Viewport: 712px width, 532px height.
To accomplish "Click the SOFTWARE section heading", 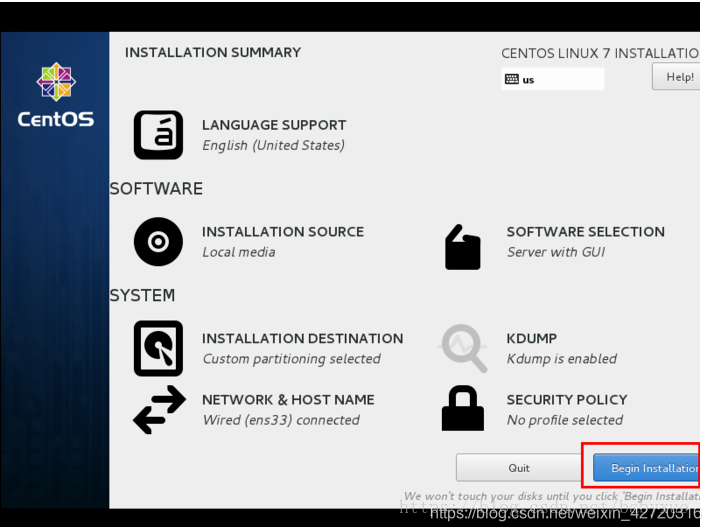I will (156, 188).
